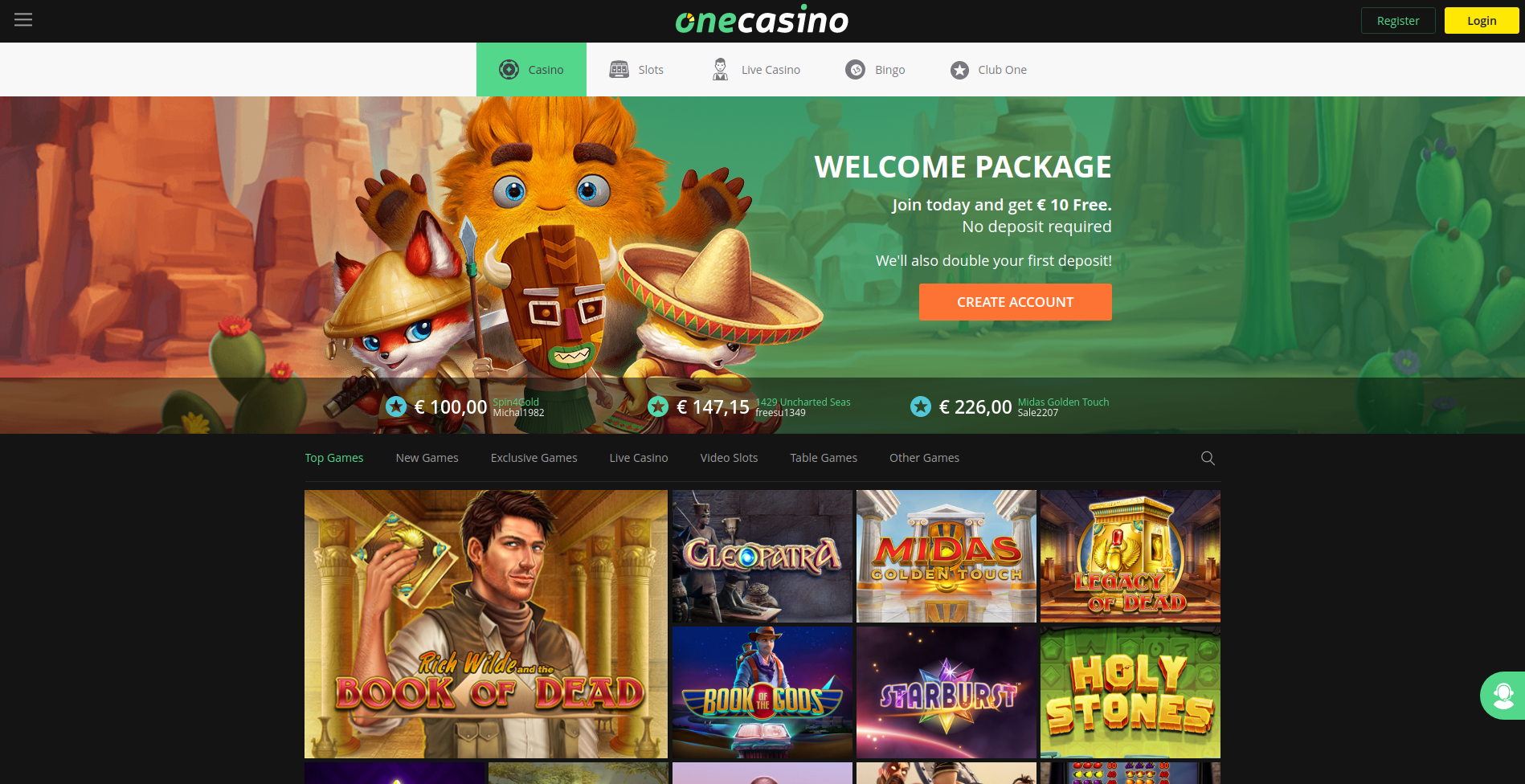Open the Midas Golden Touch winner link
Image resolution: width=1525 pixels, height=784 pixels.
(x=1063, y=402)
